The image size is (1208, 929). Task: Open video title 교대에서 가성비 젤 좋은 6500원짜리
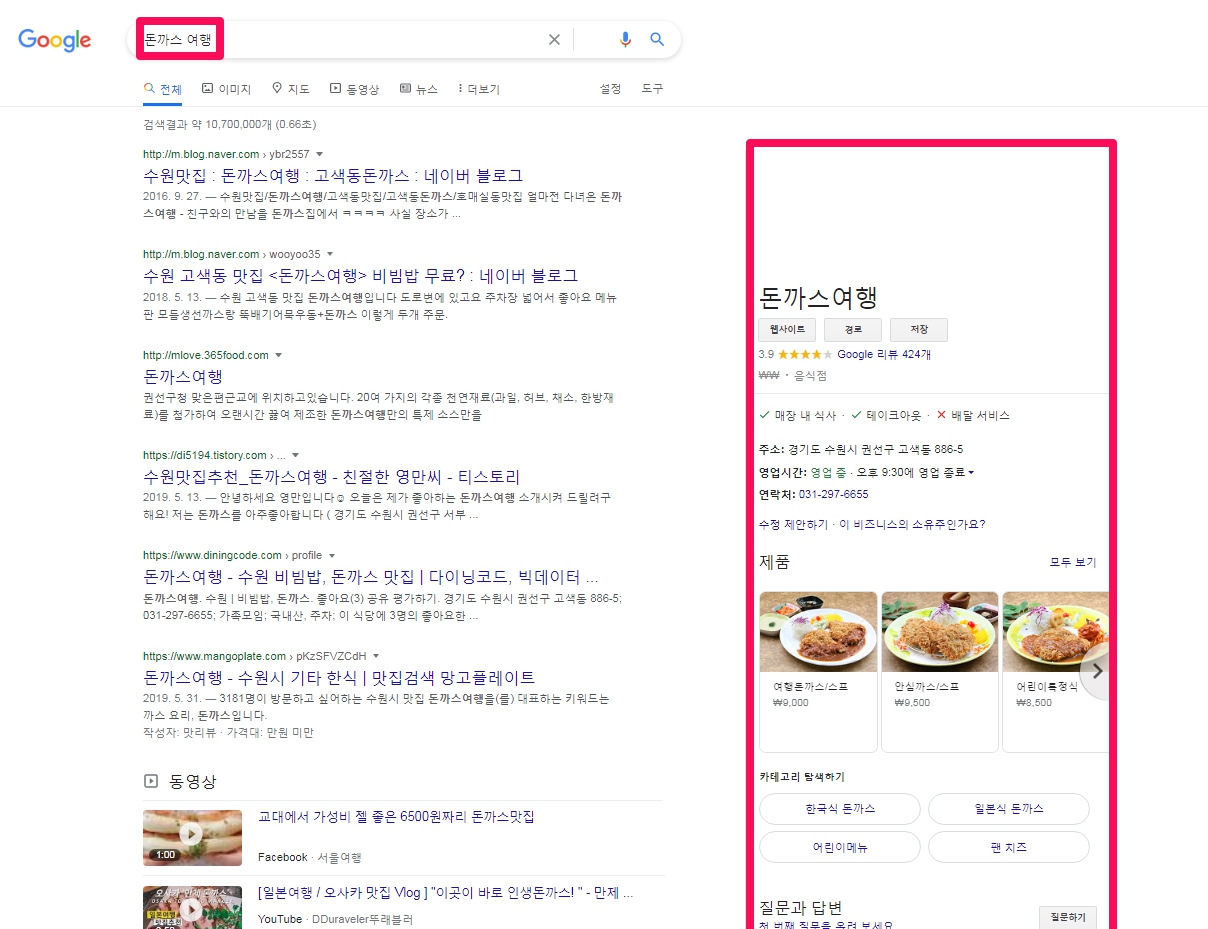(396, 817)
